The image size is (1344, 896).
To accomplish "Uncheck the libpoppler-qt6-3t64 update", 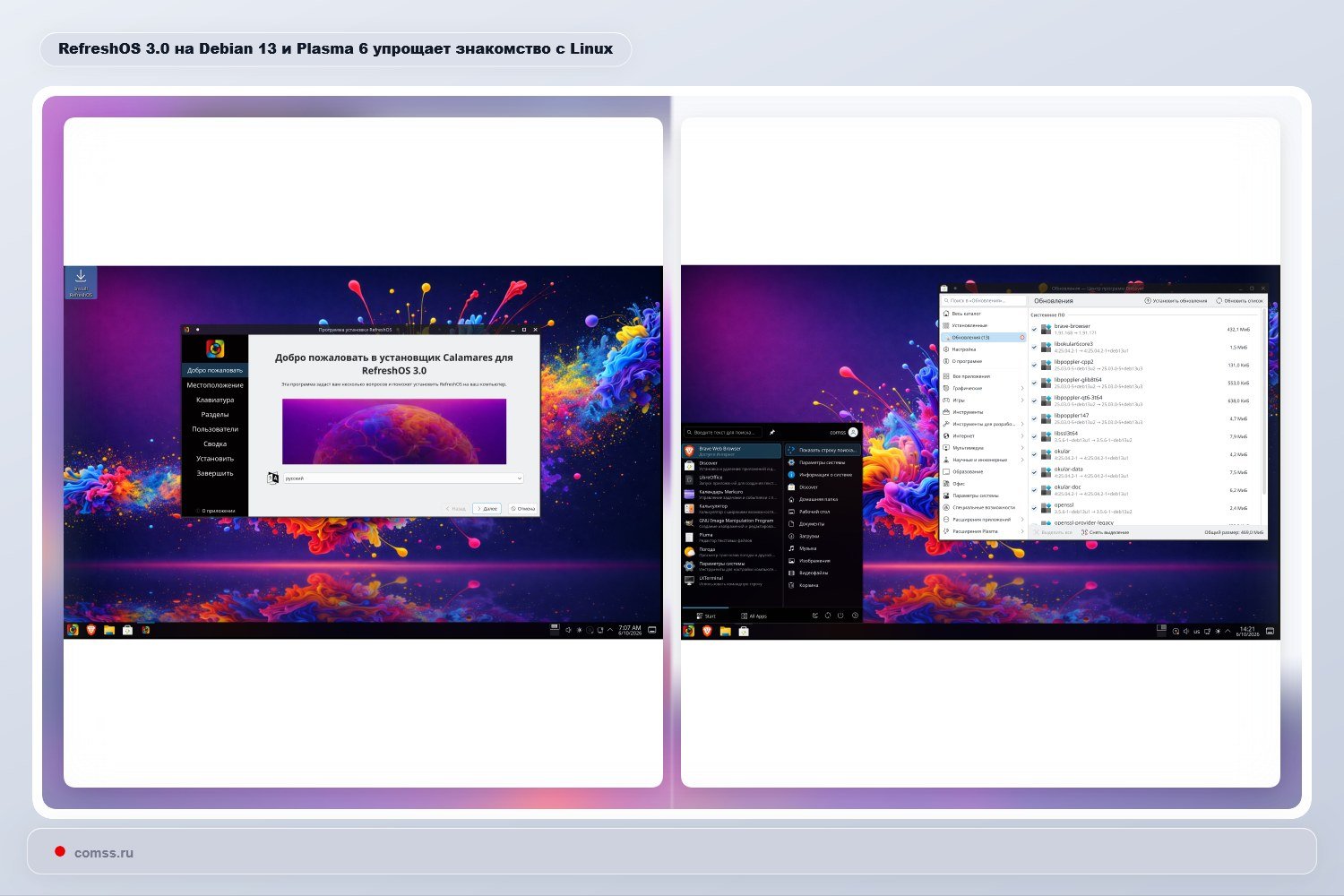I will coord(1035,401).
